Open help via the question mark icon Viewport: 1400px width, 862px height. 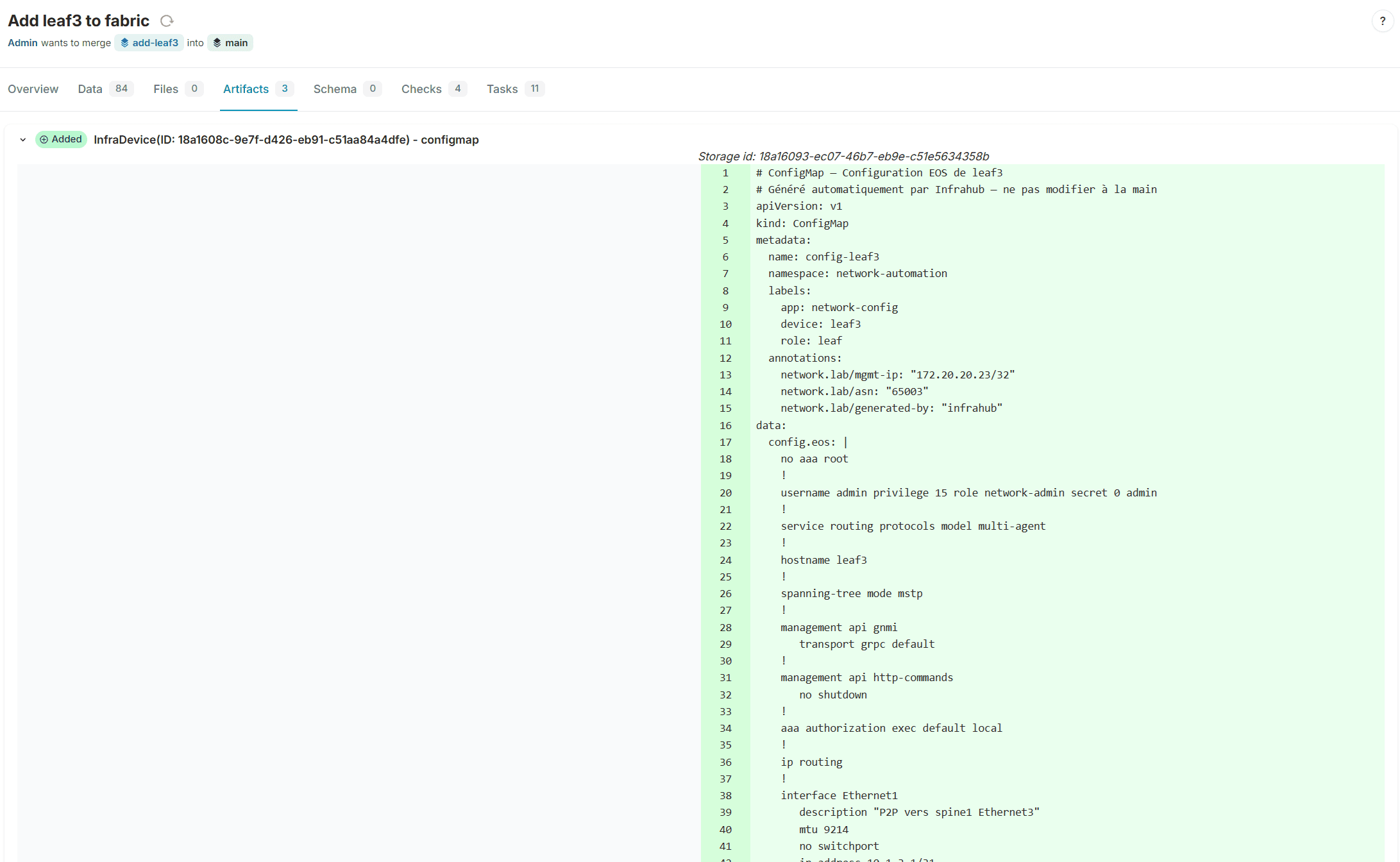(1382, 21)
